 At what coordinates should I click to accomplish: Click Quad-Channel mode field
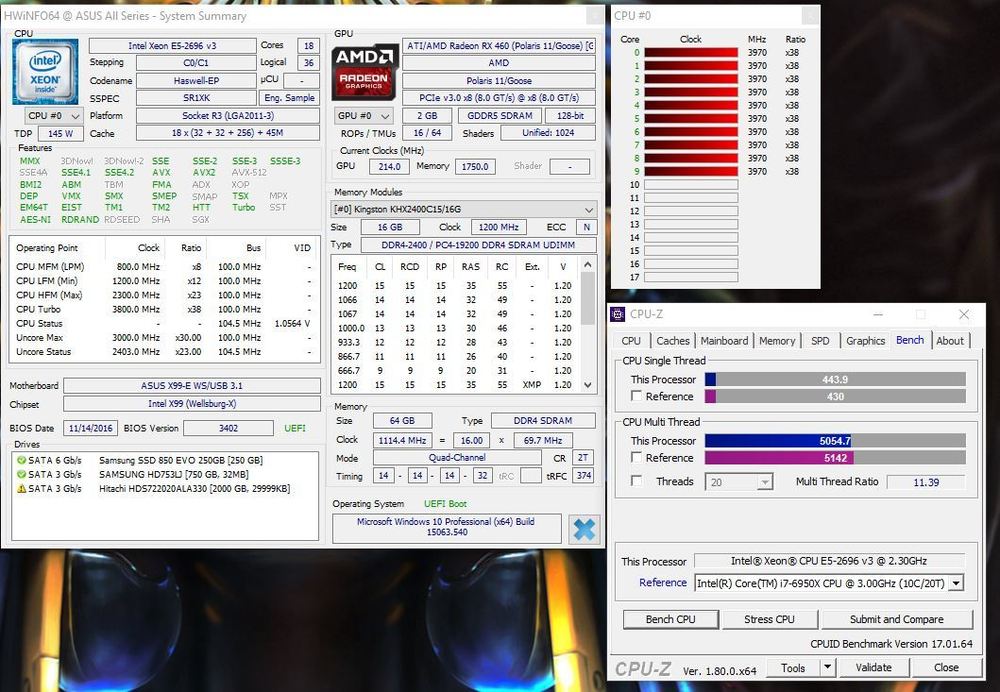coord(457,458)
